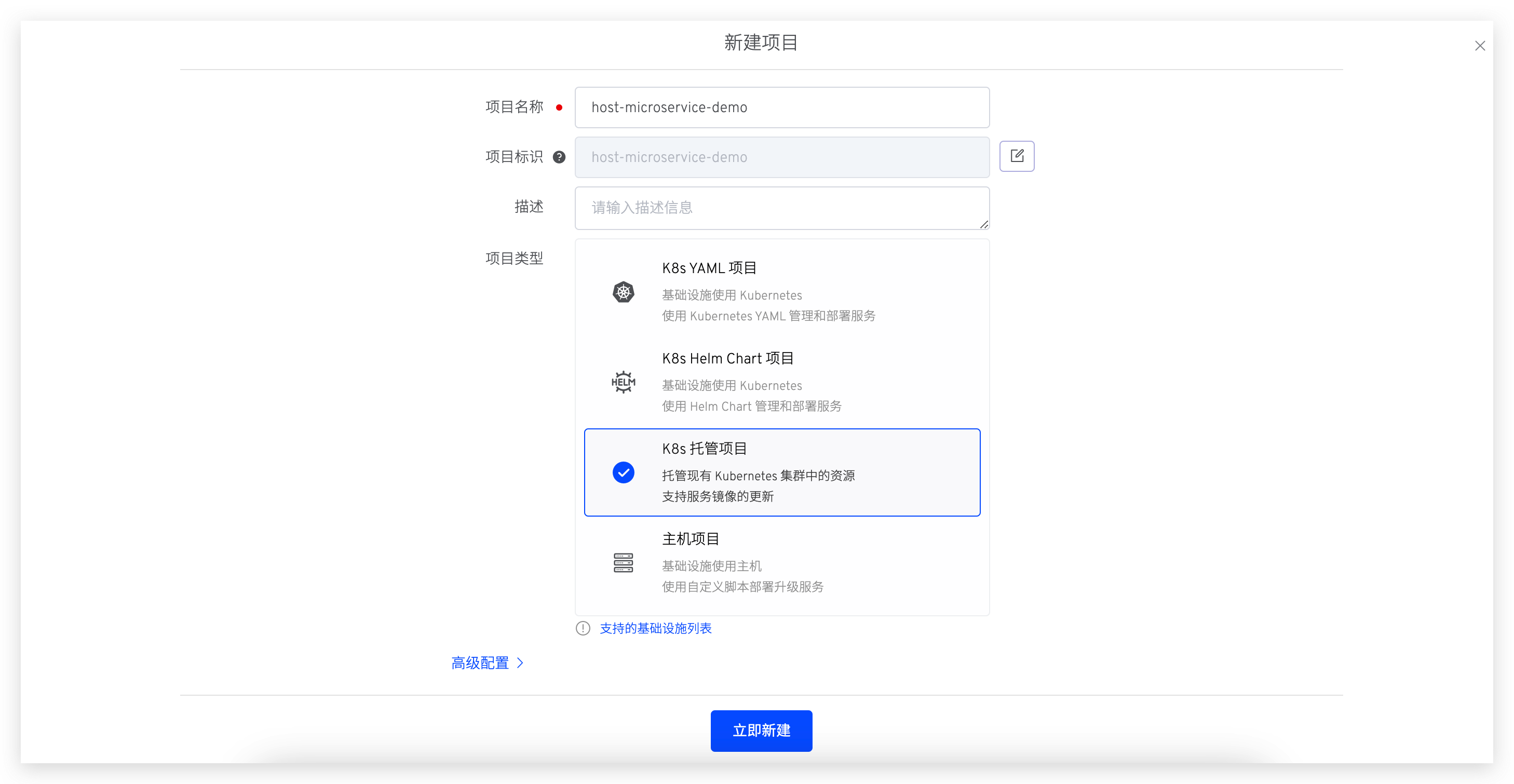Click the 立即新建 button

coord(761,731)
